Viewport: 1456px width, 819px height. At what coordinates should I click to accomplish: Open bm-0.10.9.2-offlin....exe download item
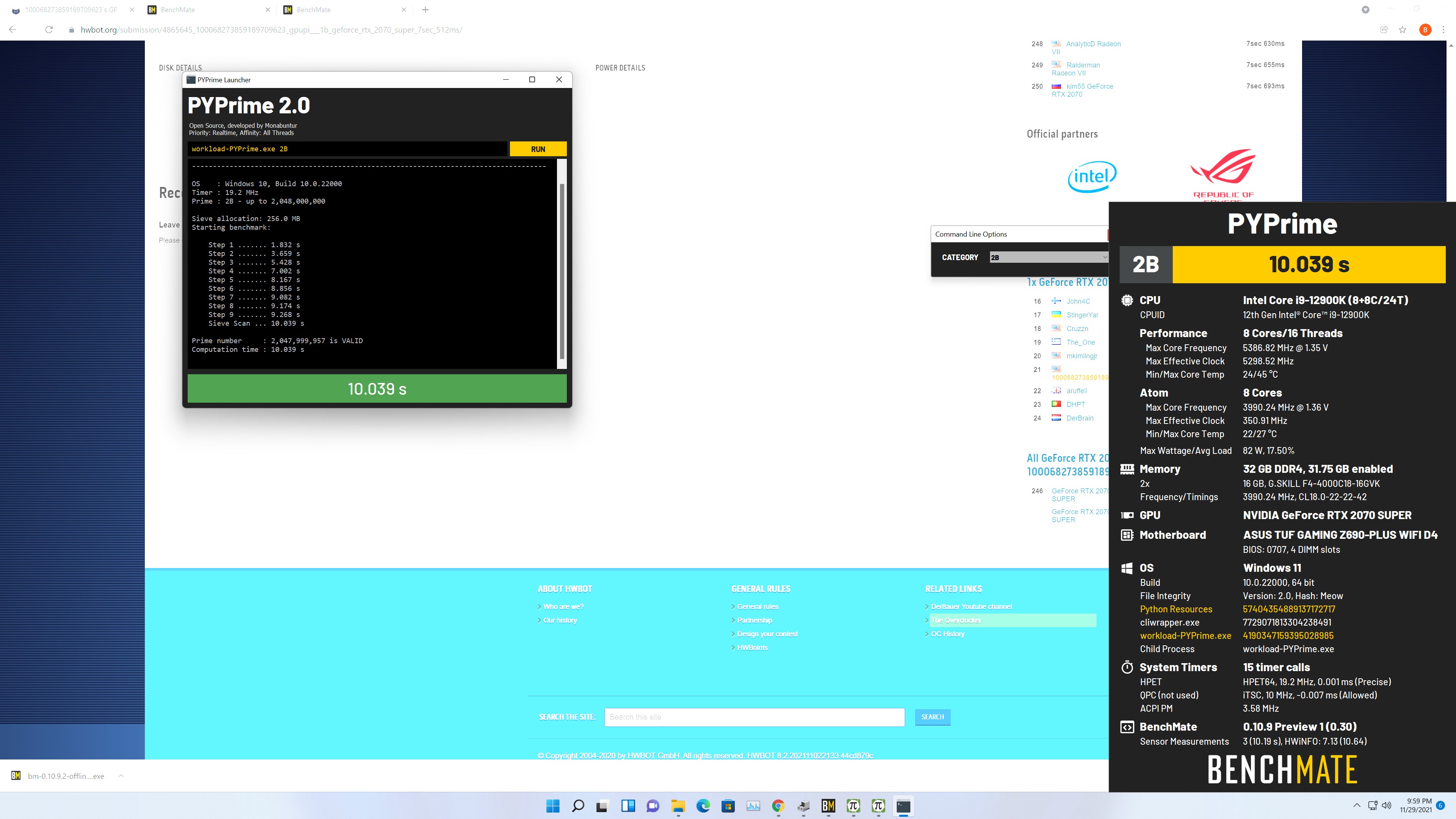click(59, 776)
